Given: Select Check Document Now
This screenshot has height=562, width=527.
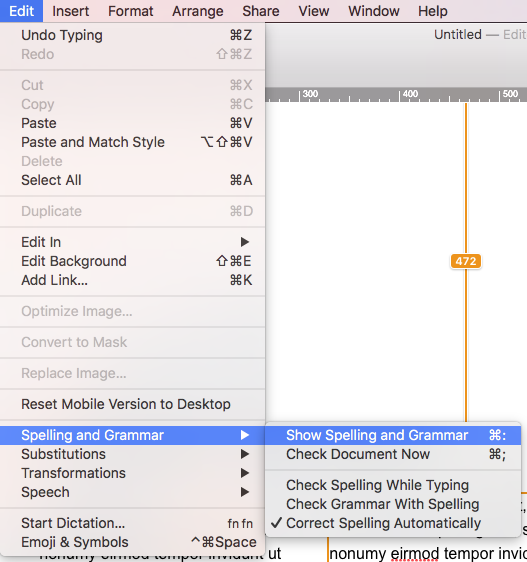Looking at the screenshot, I should pos(393,454).
